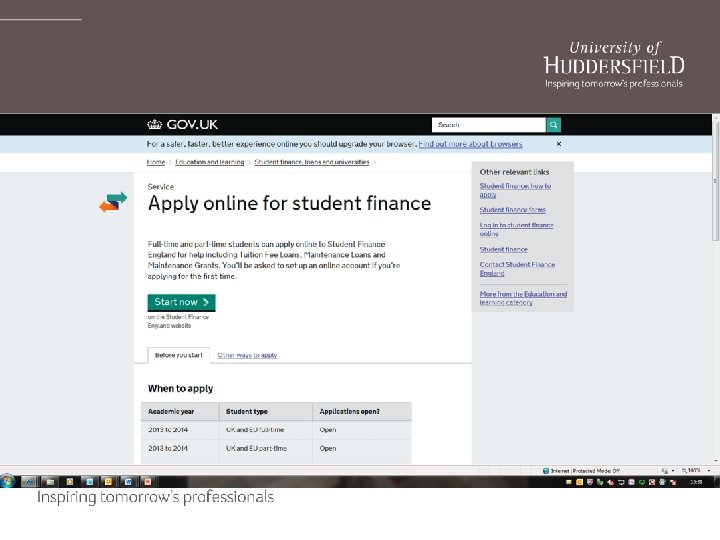Click 'Protected Mode: Off' in status bar

click(x=596, y=471)
